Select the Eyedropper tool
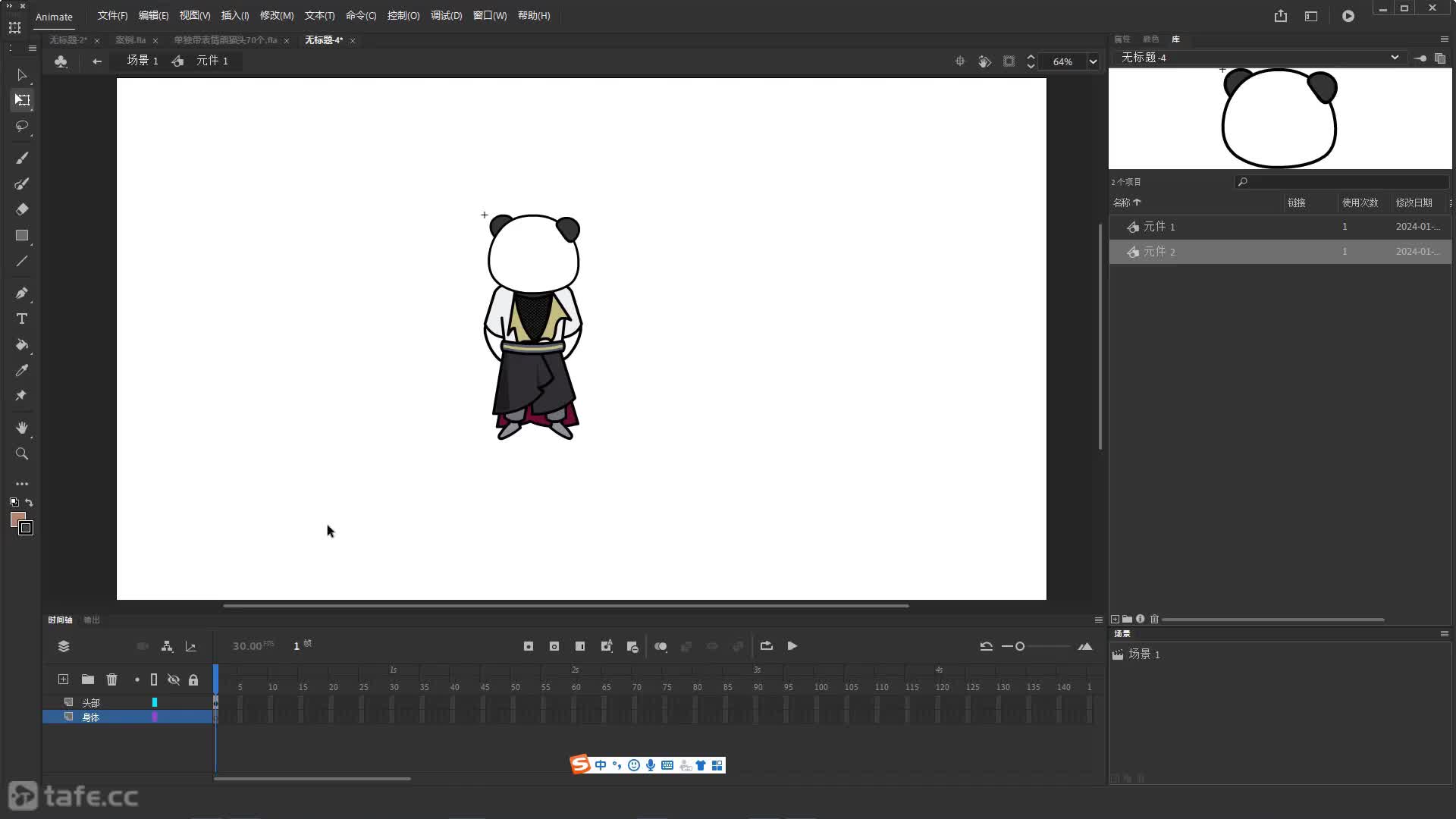The image size is (1456, 819). pyautogui.click(x=22, y=370)
